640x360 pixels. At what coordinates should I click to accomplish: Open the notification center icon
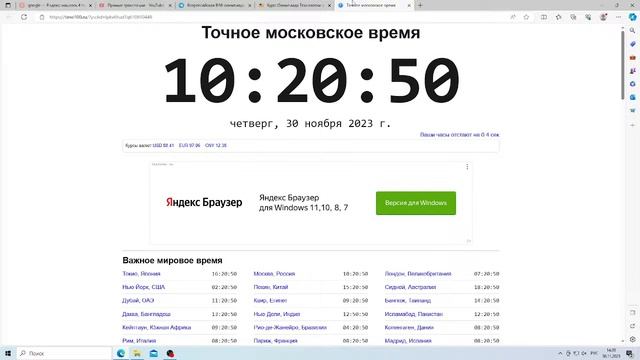[629, 353]
